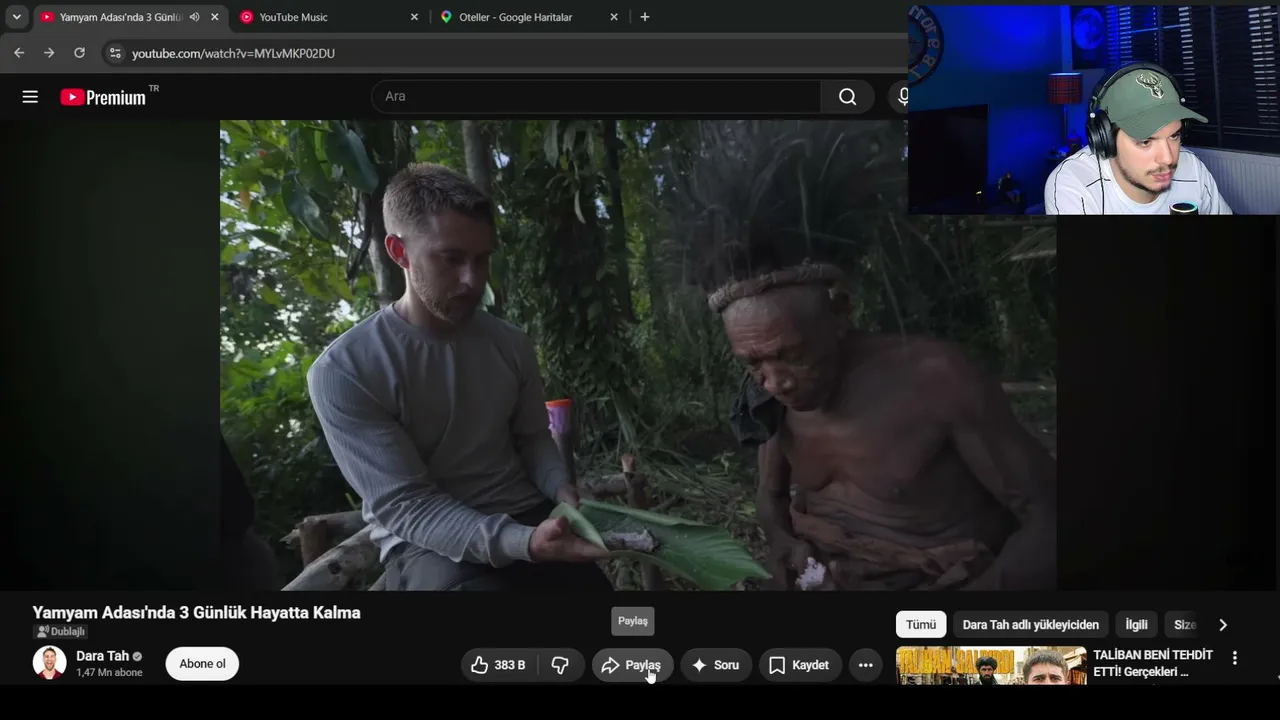This screenshot has height=720, width=1280.
Task: Expand the browser tab search dropdown
Action: tap(16, 17)
